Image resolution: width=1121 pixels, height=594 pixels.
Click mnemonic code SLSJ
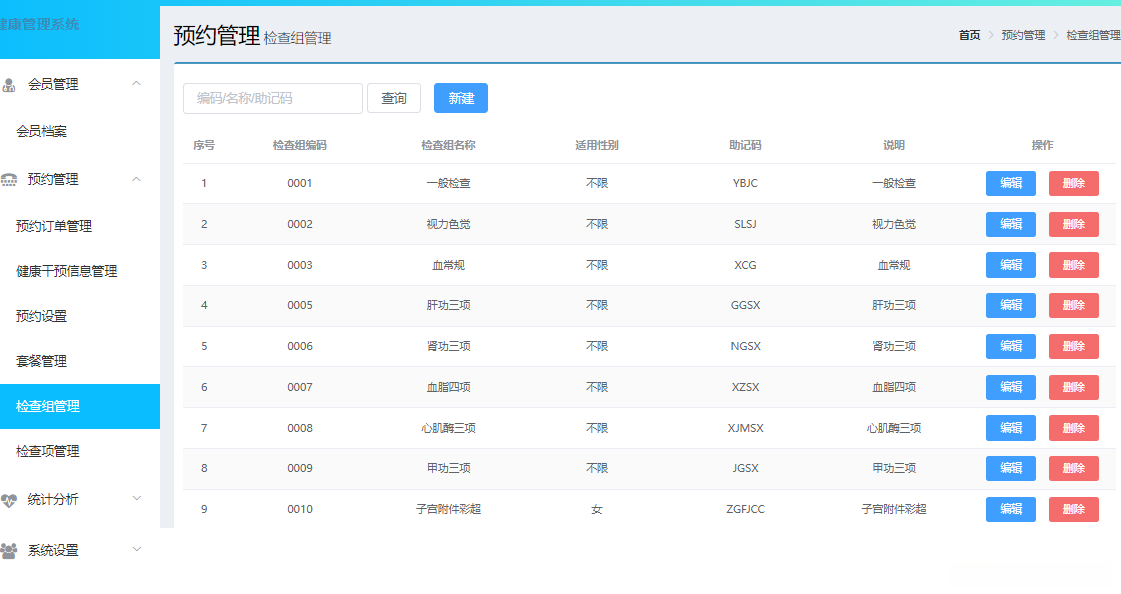click(745, 224)
